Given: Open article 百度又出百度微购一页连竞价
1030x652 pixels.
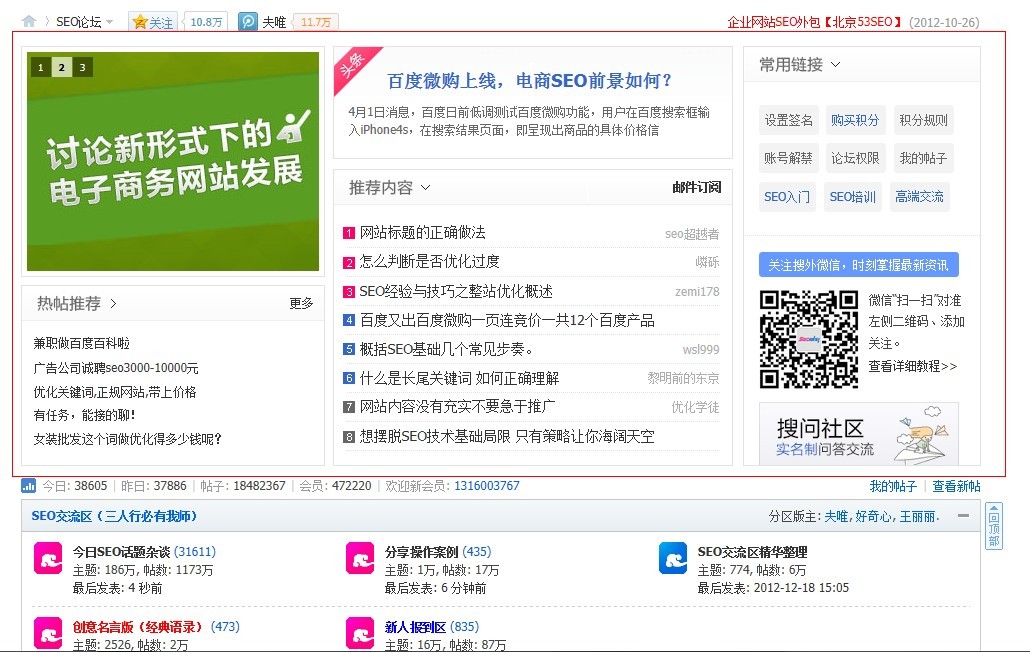Looking at the screenshot, I should click(507, 320).
